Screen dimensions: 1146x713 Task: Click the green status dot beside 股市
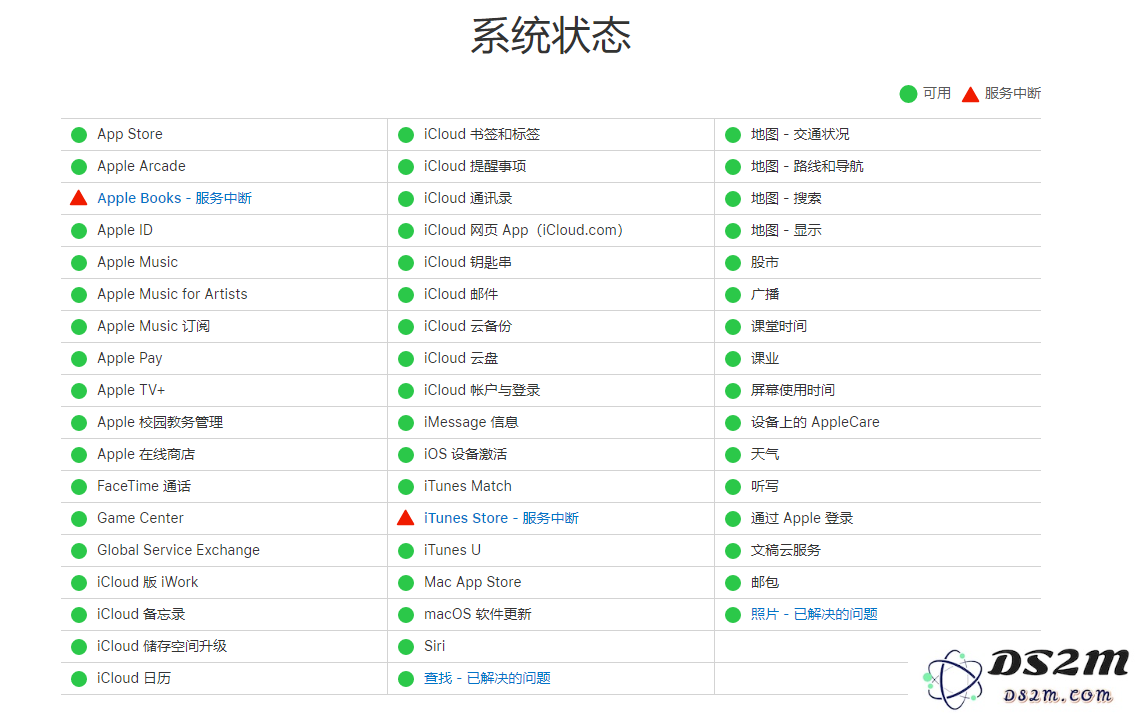[733, 263]
